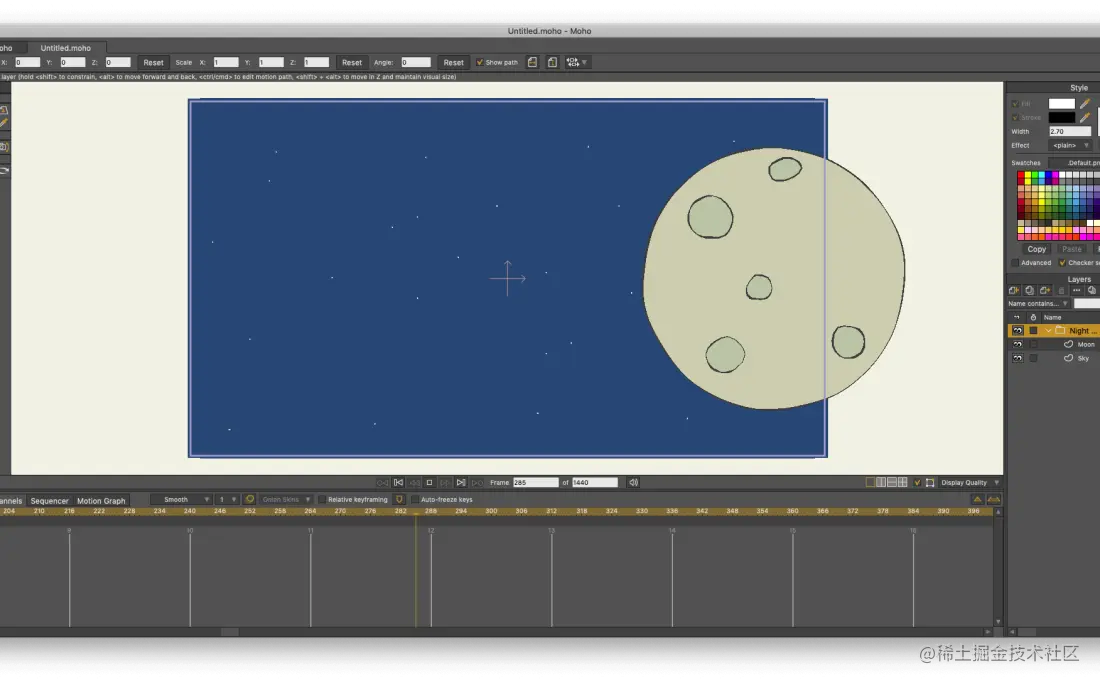Screen dimensions: 1100x684
Task: Click the current Frame number field
Action: click(535, 483)
